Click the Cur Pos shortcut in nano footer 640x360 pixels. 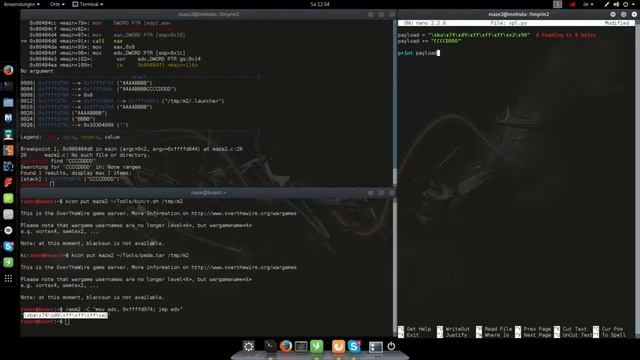(x=608, y=329)
